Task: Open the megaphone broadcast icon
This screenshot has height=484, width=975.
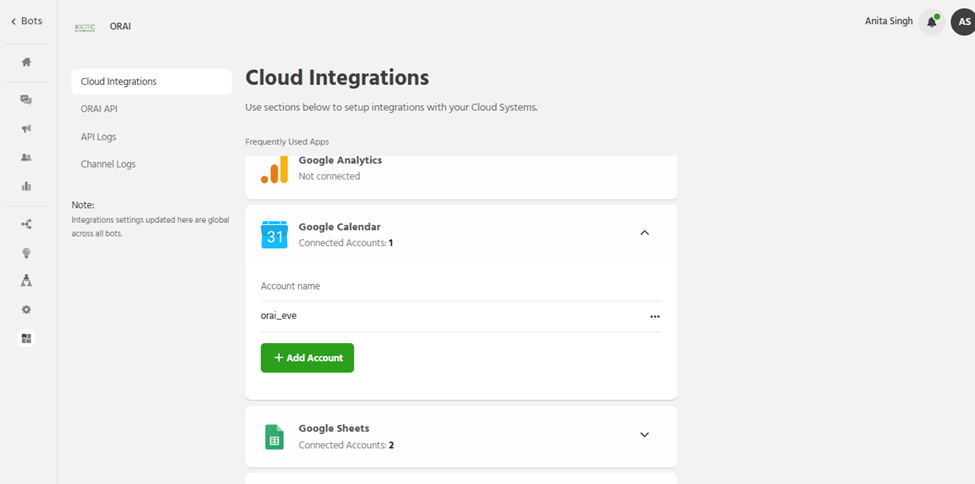Action: [27, 129]
